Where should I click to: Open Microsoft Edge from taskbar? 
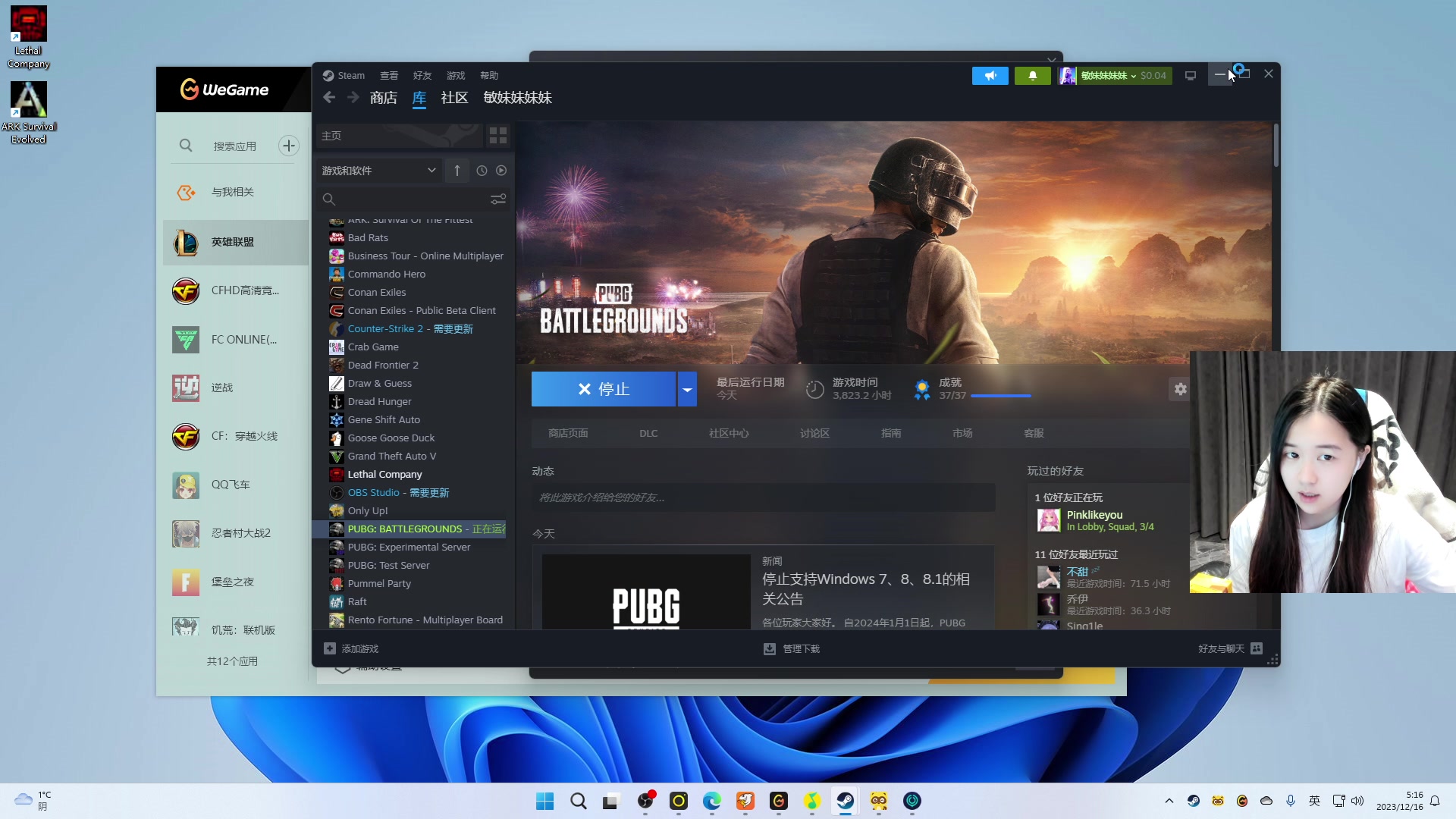712,801
